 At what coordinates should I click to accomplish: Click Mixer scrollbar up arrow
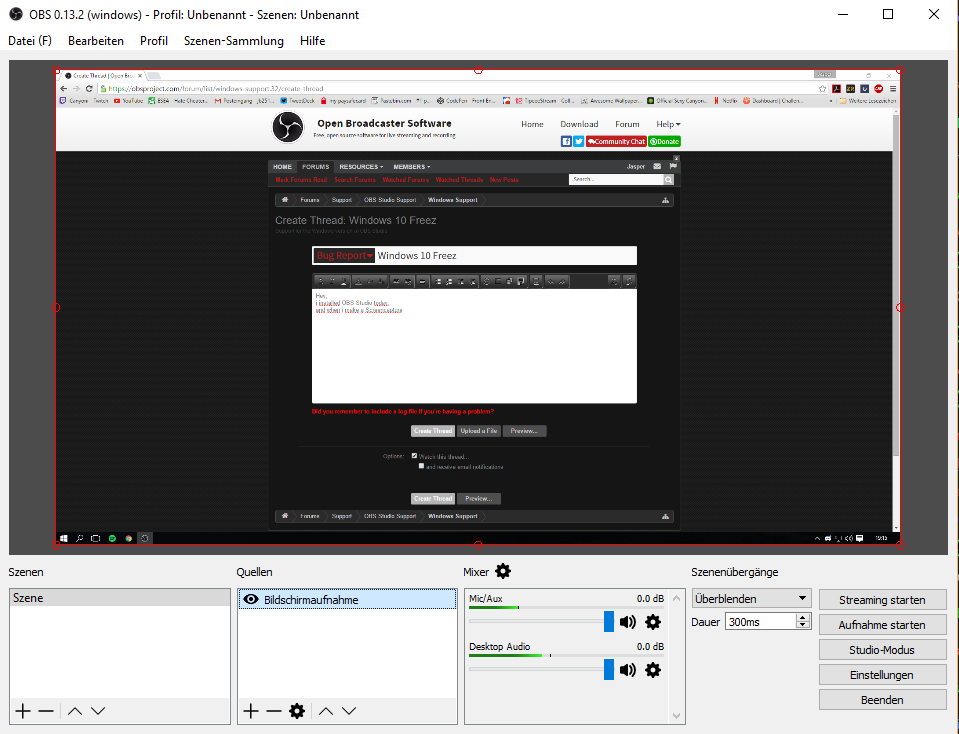(x=676, y=598)
